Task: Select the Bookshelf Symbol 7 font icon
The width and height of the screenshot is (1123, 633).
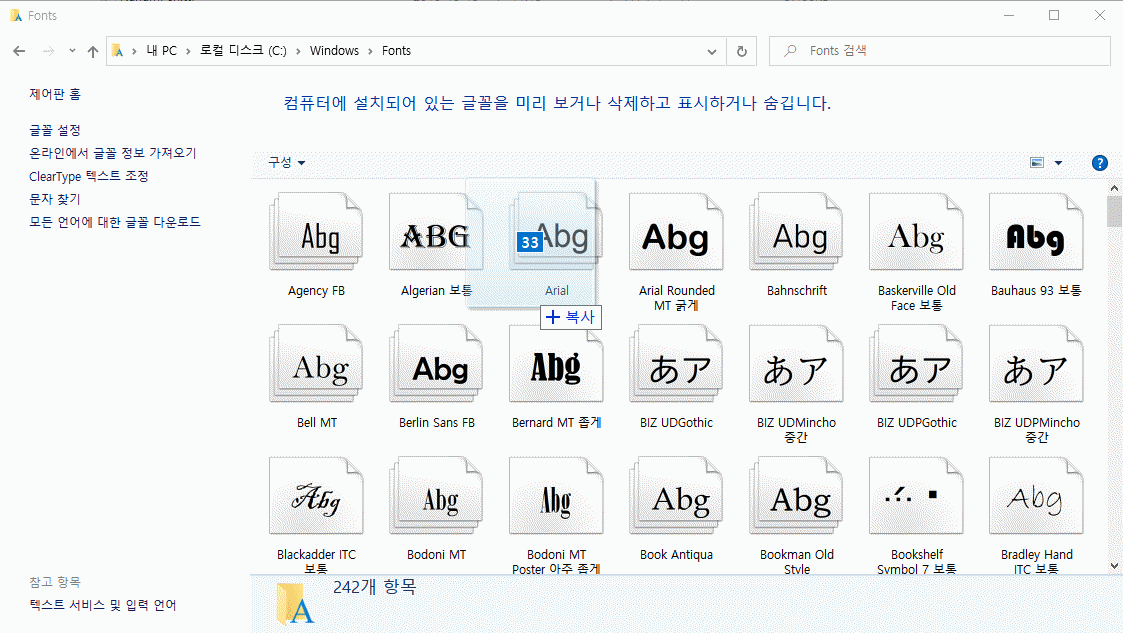Action: pos(916,496)
